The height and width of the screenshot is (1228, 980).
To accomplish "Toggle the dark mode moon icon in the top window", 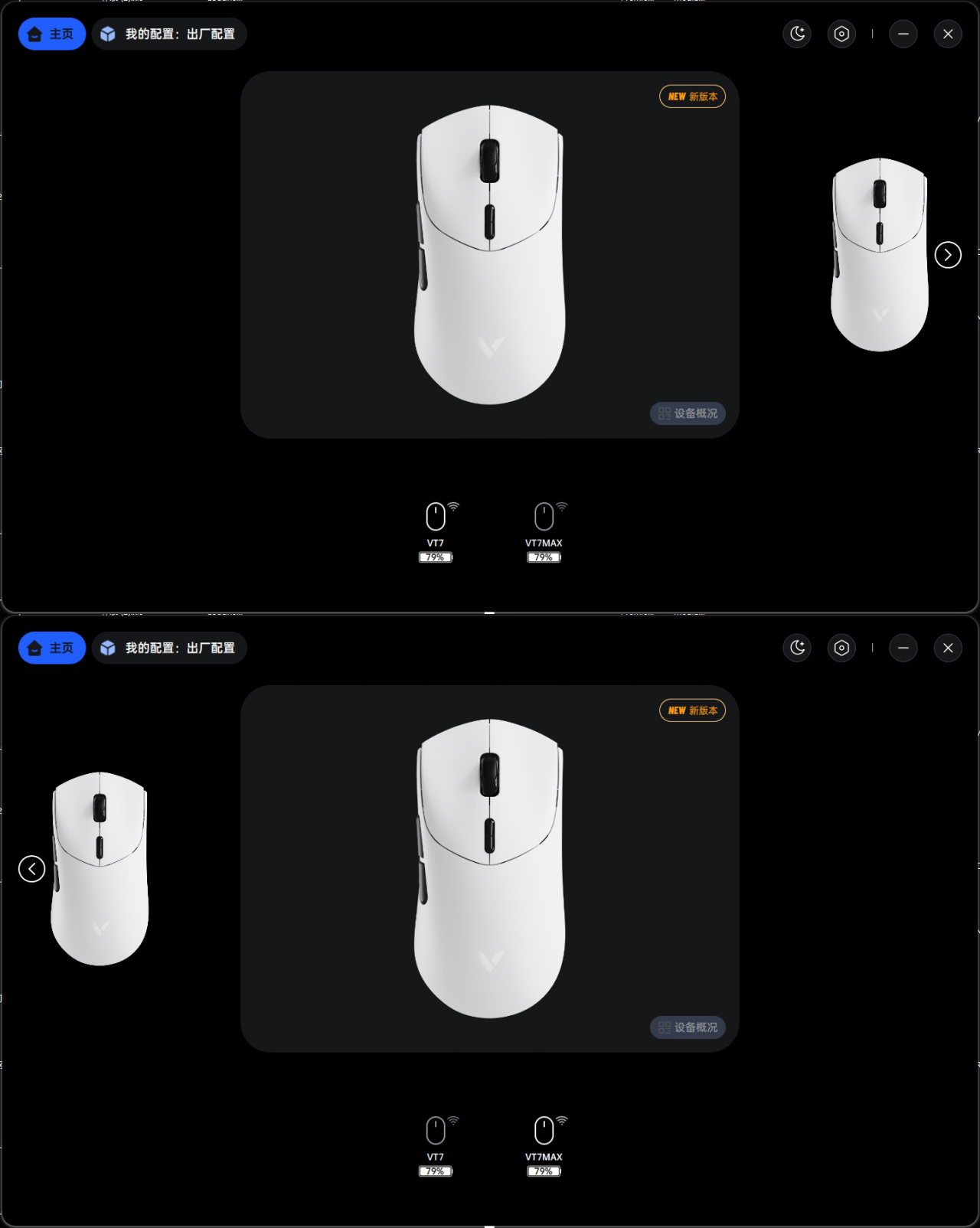I will click(x=797, y=34).
